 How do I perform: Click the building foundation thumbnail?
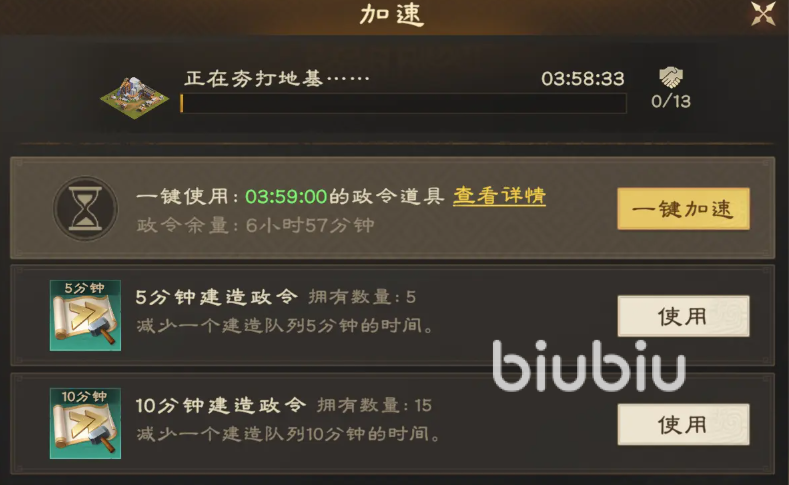click(x=134, y=98)
